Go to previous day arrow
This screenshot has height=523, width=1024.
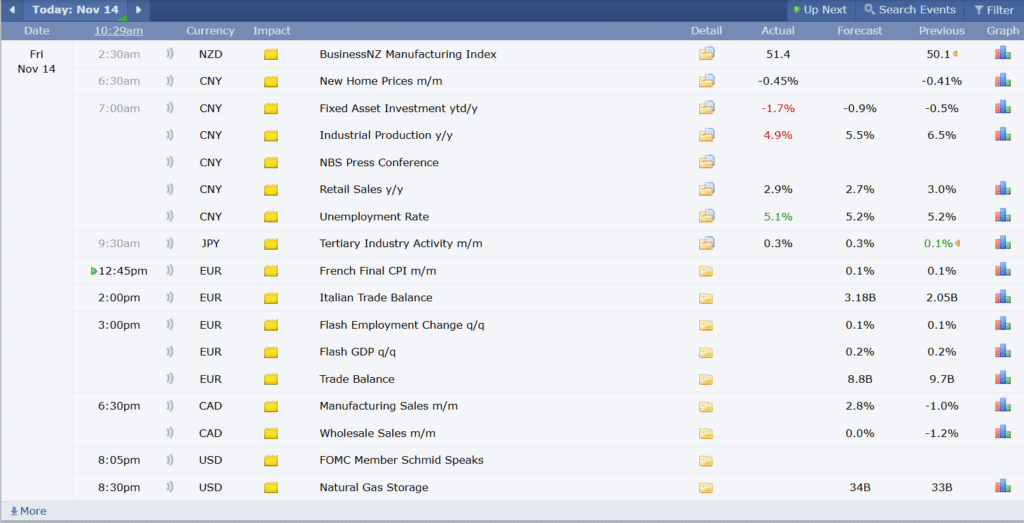pos(12,10)
